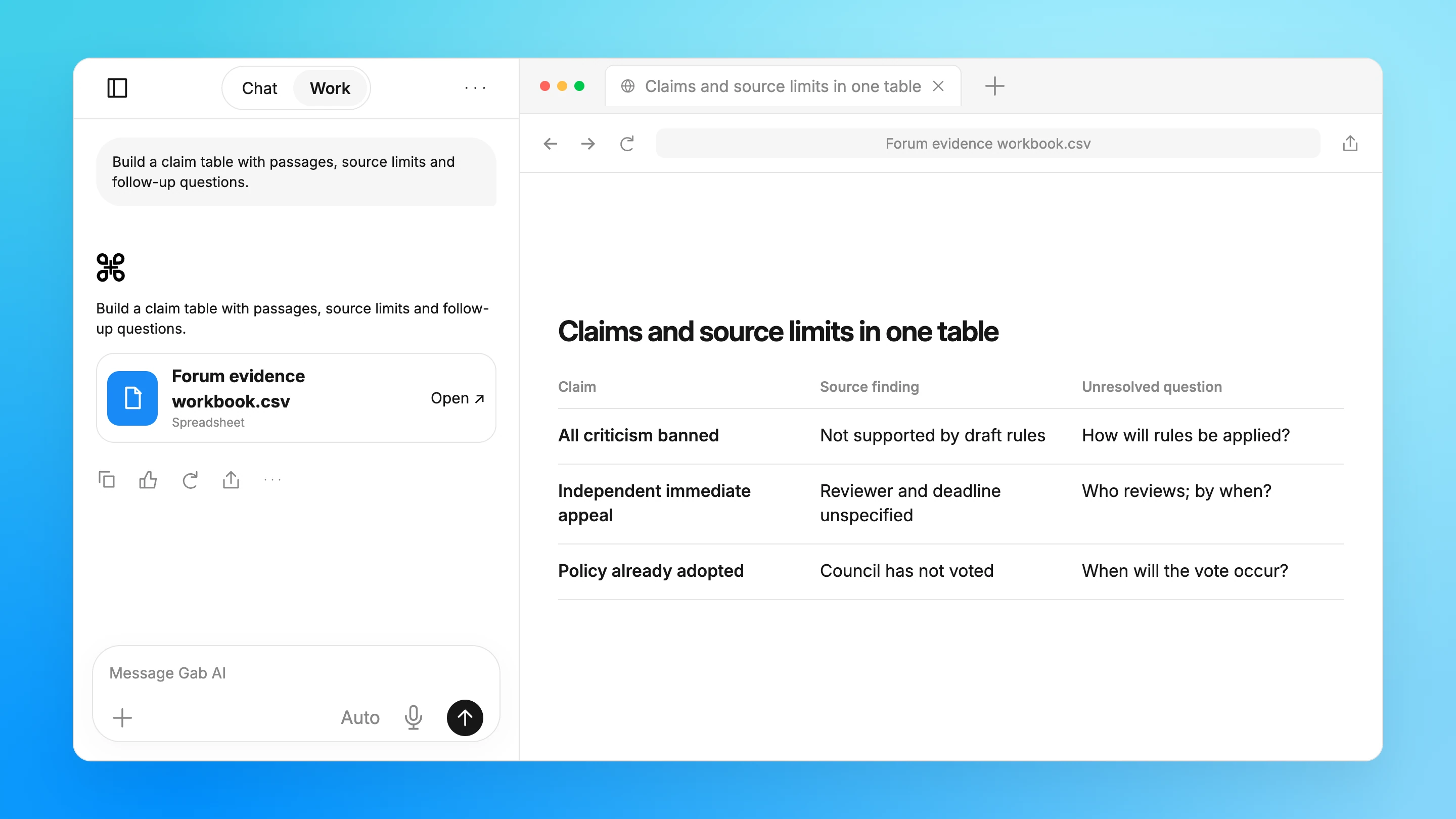Select the Reviewer and deadline unspecified cell
This screenshot has width=1456, height=819.
tap(910, 503)
